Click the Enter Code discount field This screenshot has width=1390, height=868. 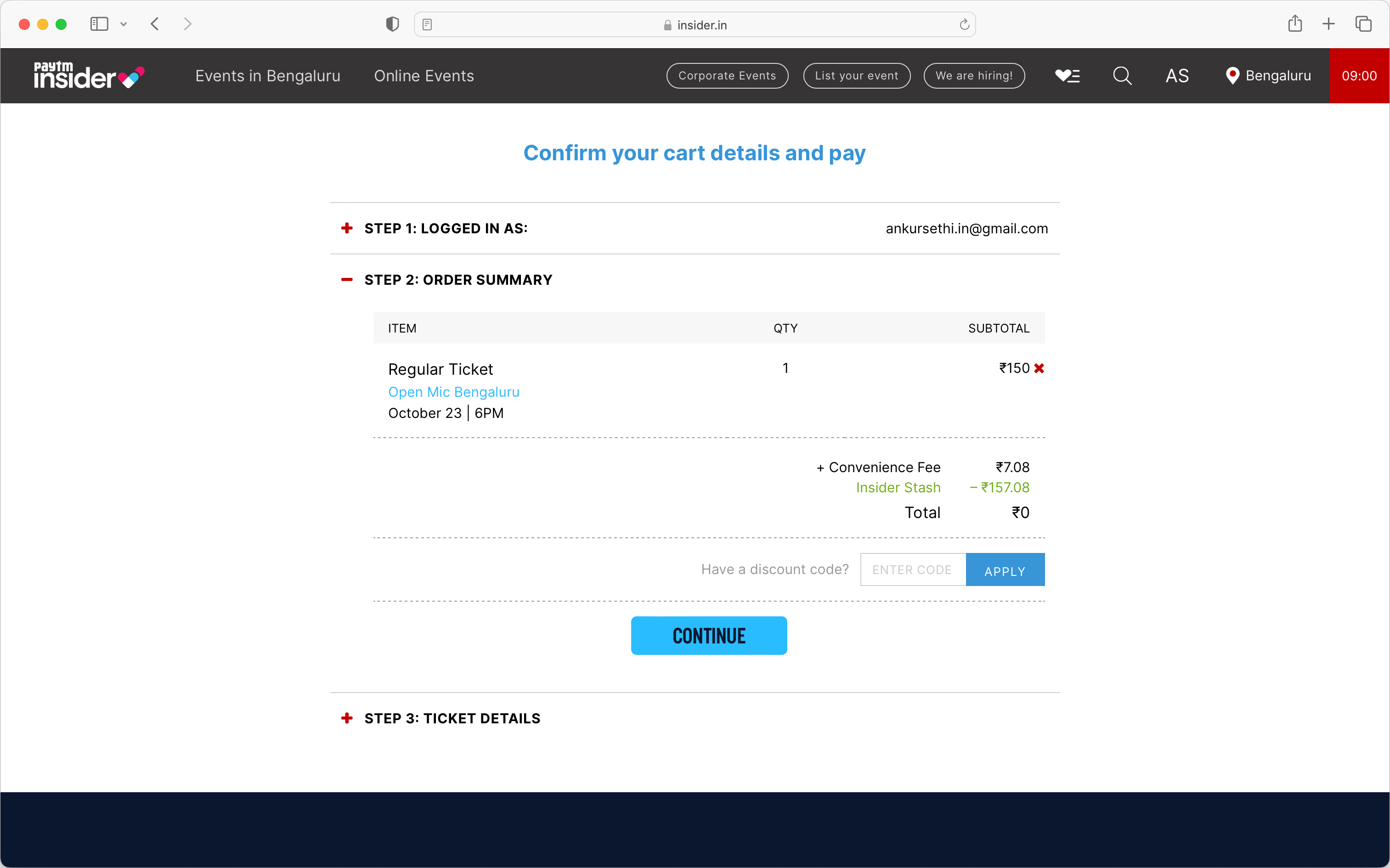913,569
